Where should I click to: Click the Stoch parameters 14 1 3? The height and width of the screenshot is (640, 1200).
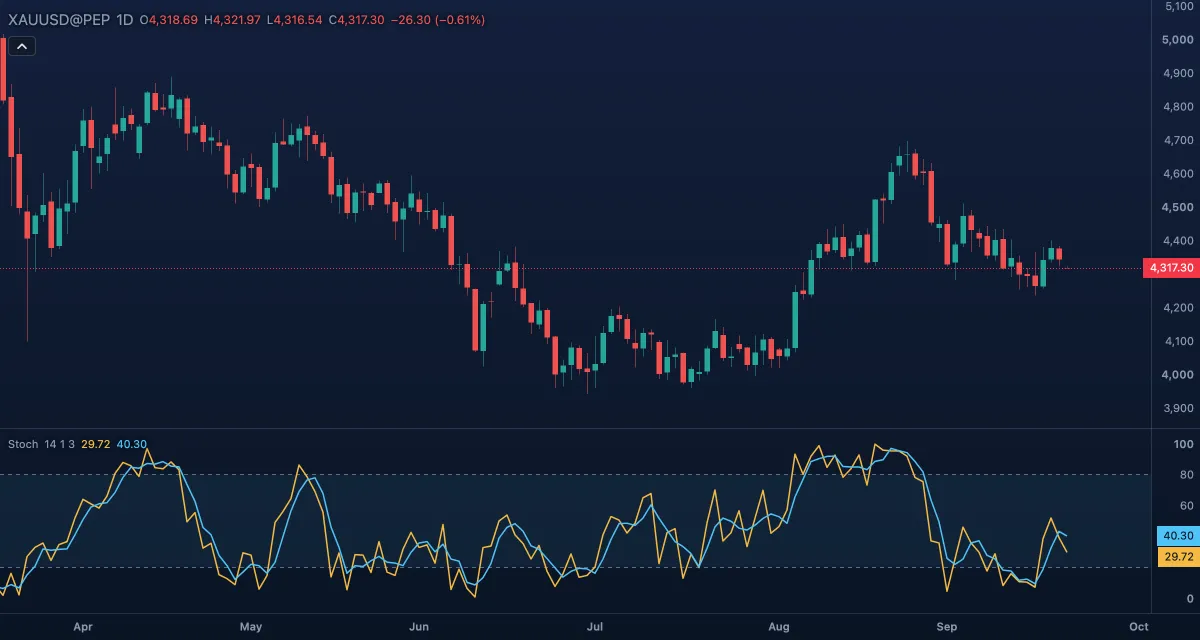tap(60, 444)
